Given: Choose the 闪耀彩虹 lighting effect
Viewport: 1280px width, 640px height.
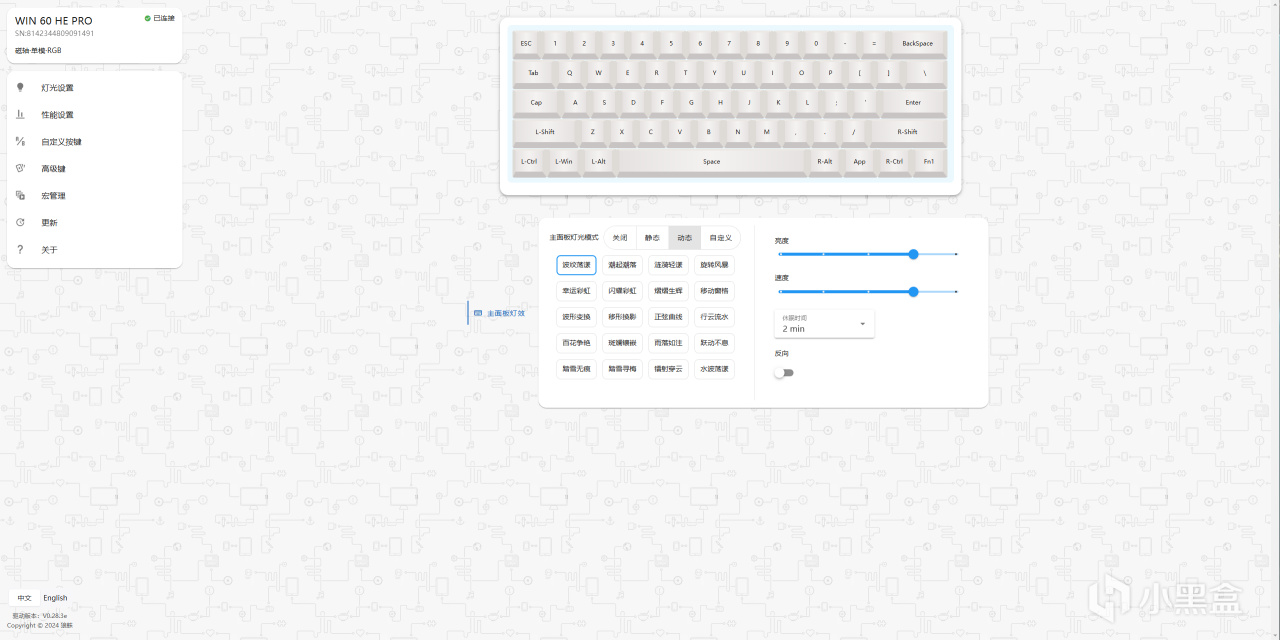Looking at the screenshot, I should coord(622,291).
